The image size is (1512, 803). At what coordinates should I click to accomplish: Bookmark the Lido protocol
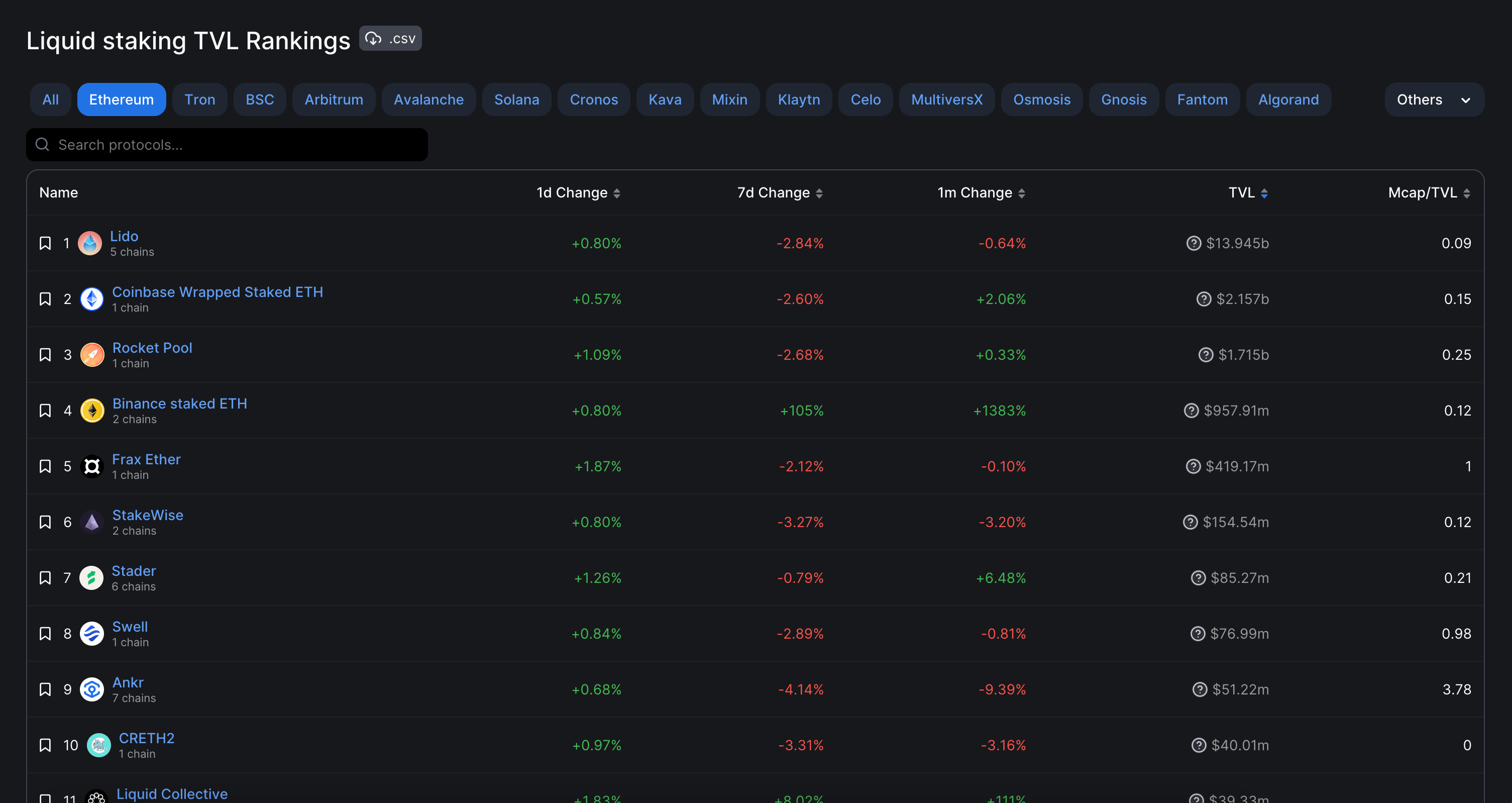pyautogui.click(x=45, y=242)
